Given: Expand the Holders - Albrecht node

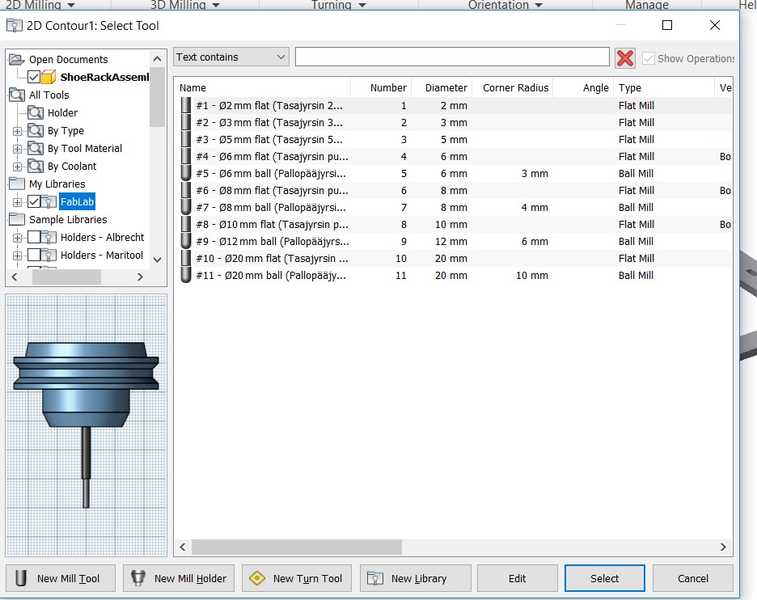Looking at the screenshot, I should pos(17,237).
